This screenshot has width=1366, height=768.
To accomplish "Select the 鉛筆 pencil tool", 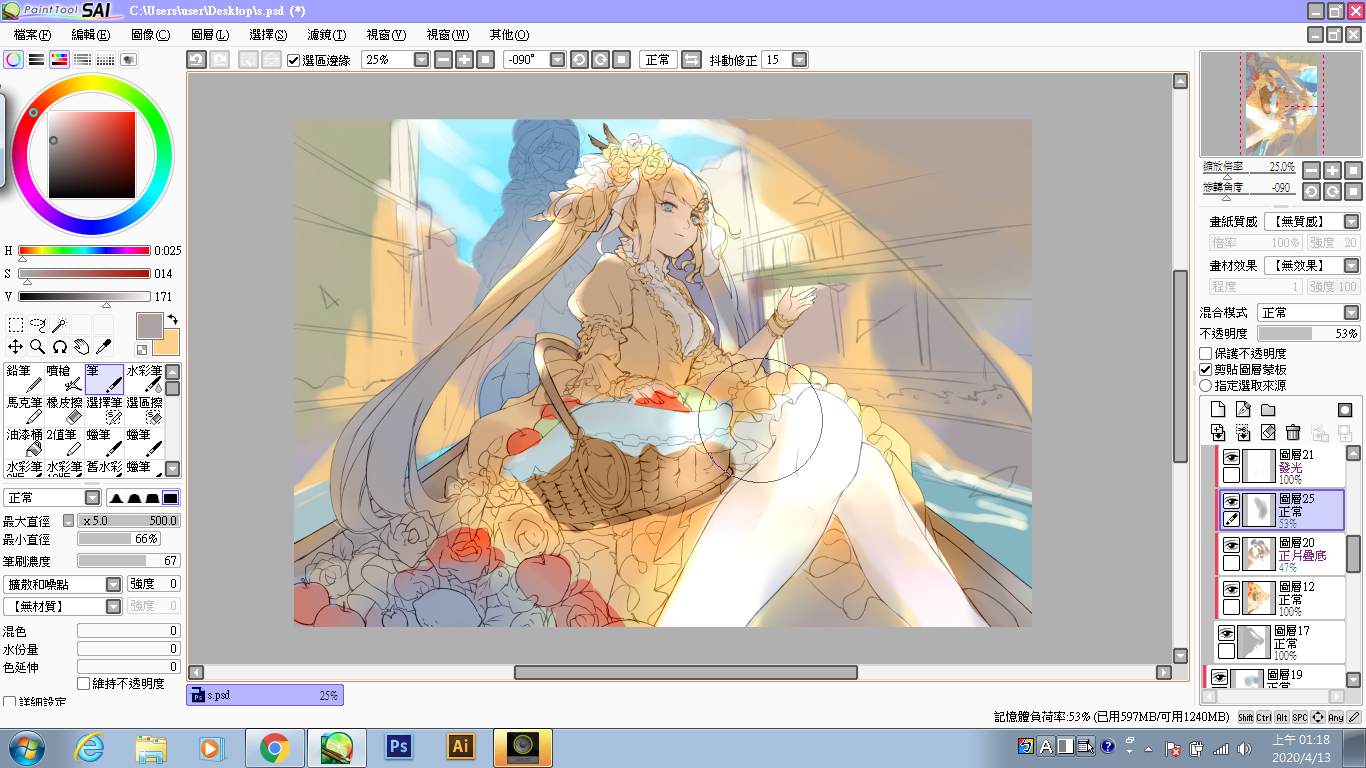I will [x=24, y=378].
